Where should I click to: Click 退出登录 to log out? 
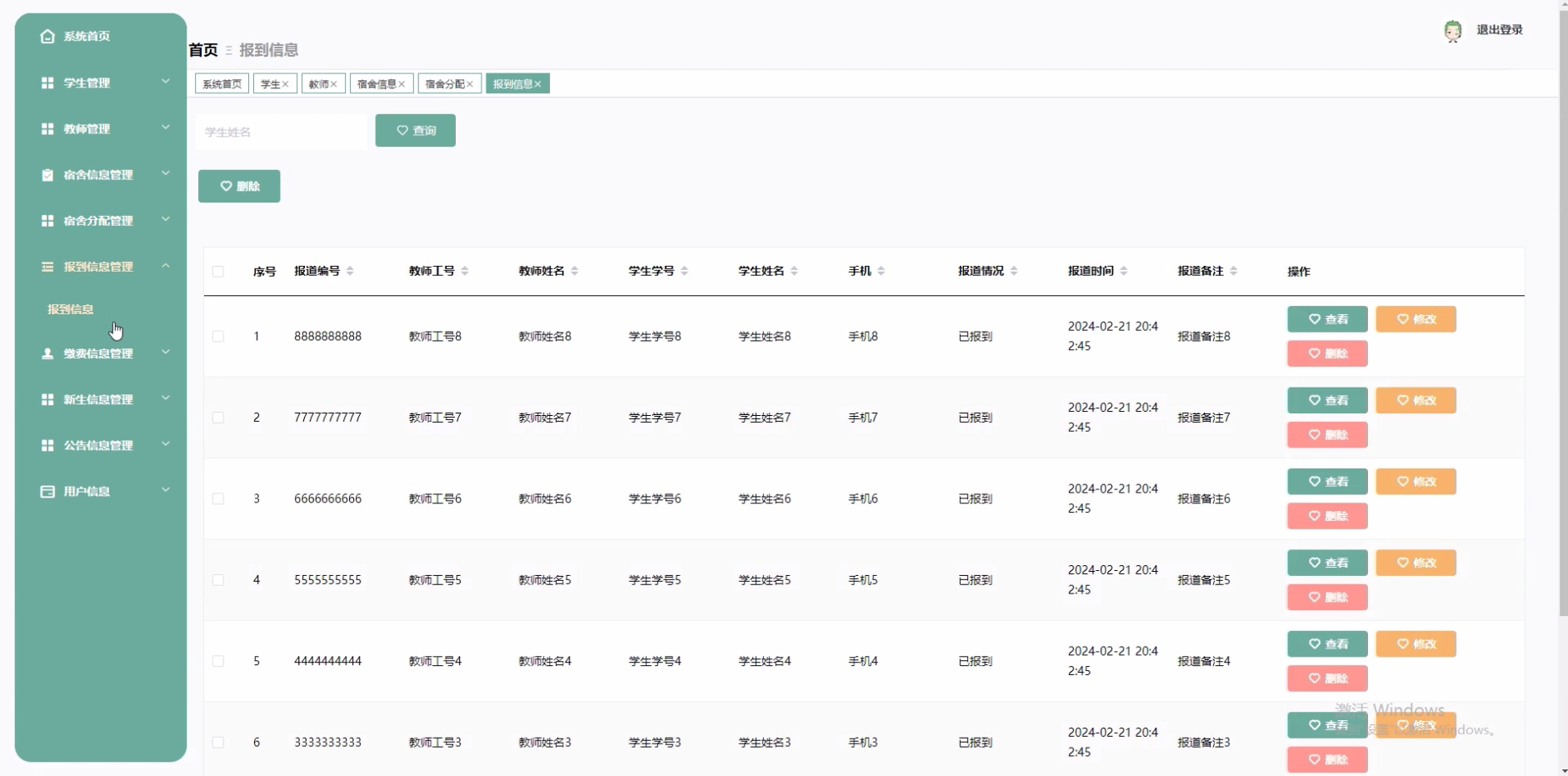pos(1500,30)
